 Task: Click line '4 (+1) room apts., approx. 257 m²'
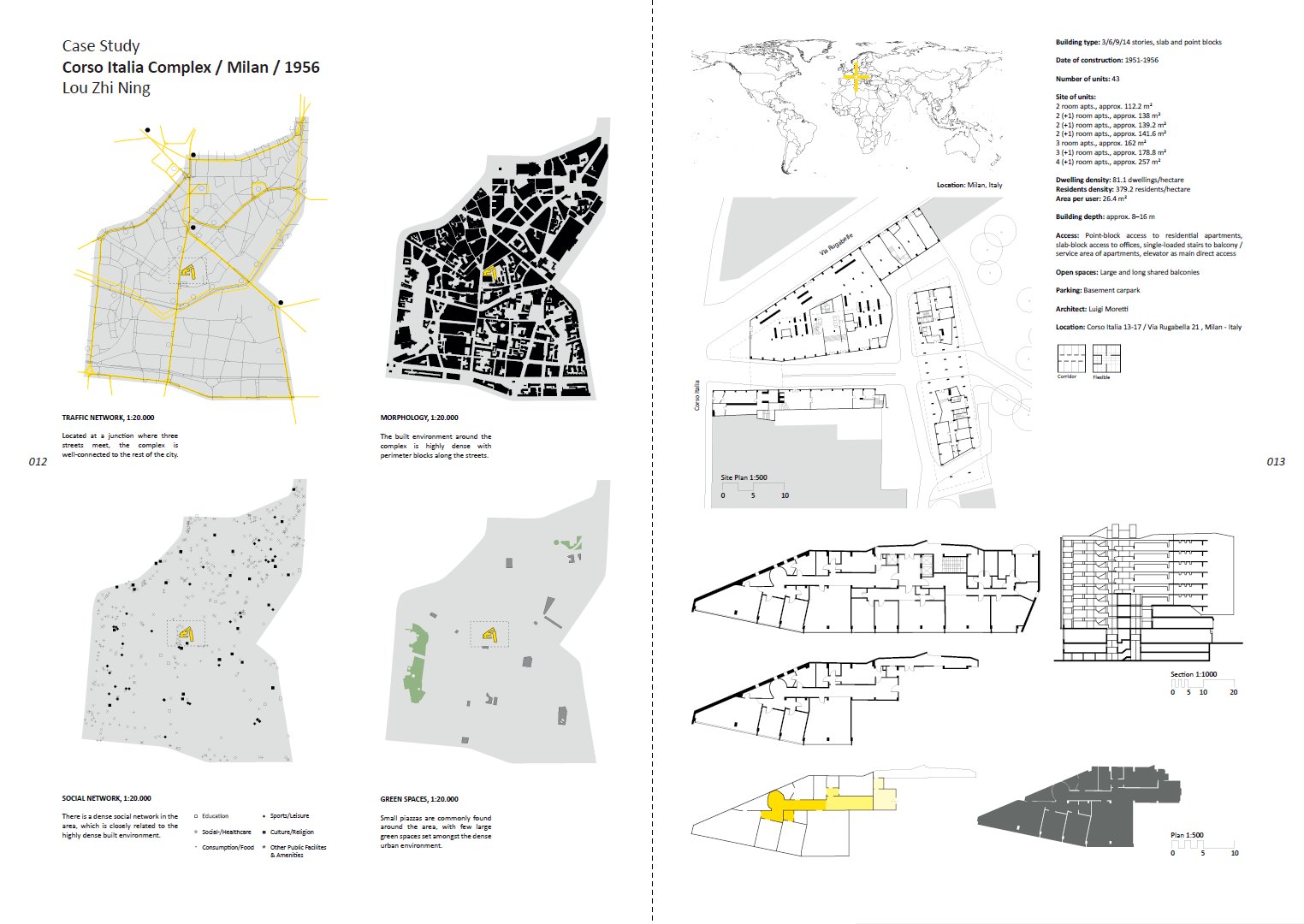pyautogui.click(x=1108, y=162)
